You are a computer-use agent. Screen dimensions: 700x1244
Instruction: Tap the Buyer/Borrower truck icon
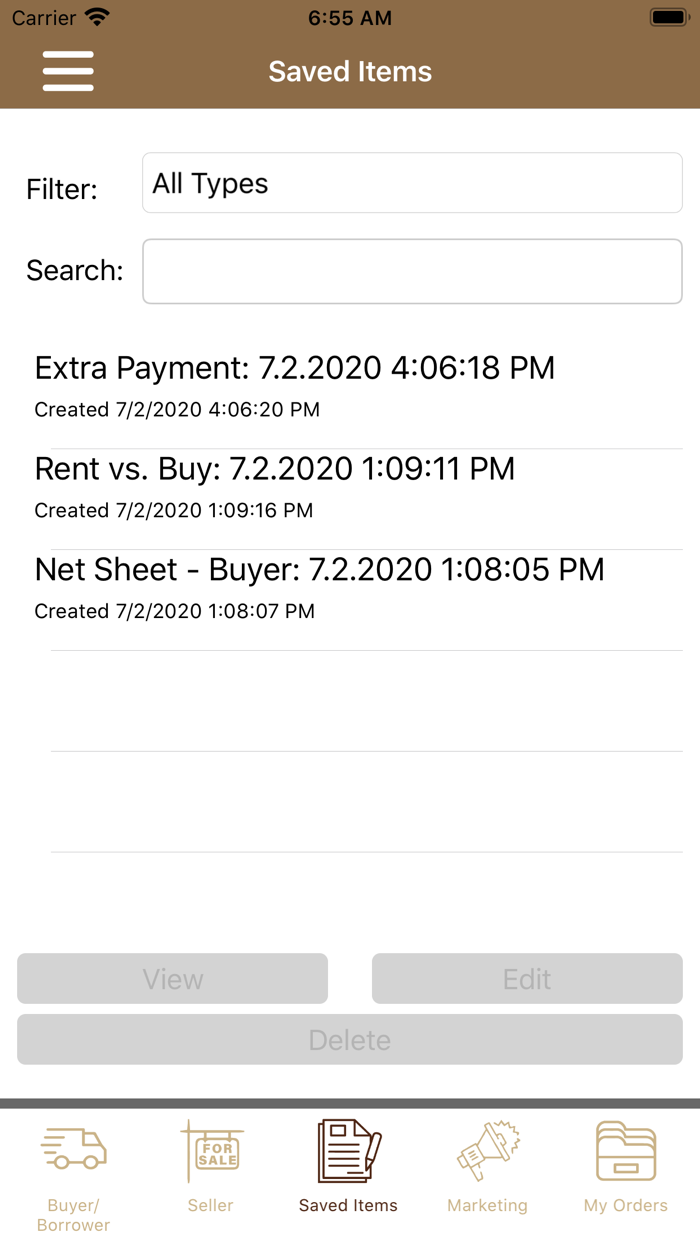click(74, 1150)
